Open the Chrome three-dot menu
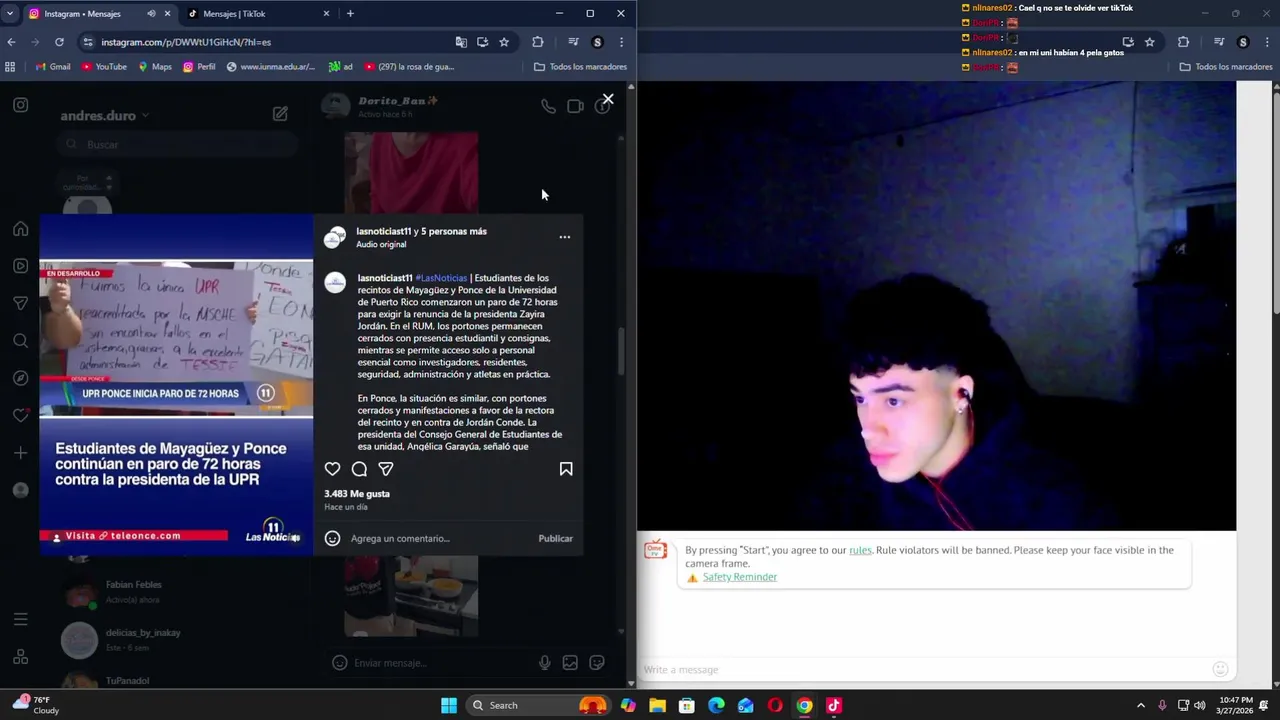 [x=621, y=42]
